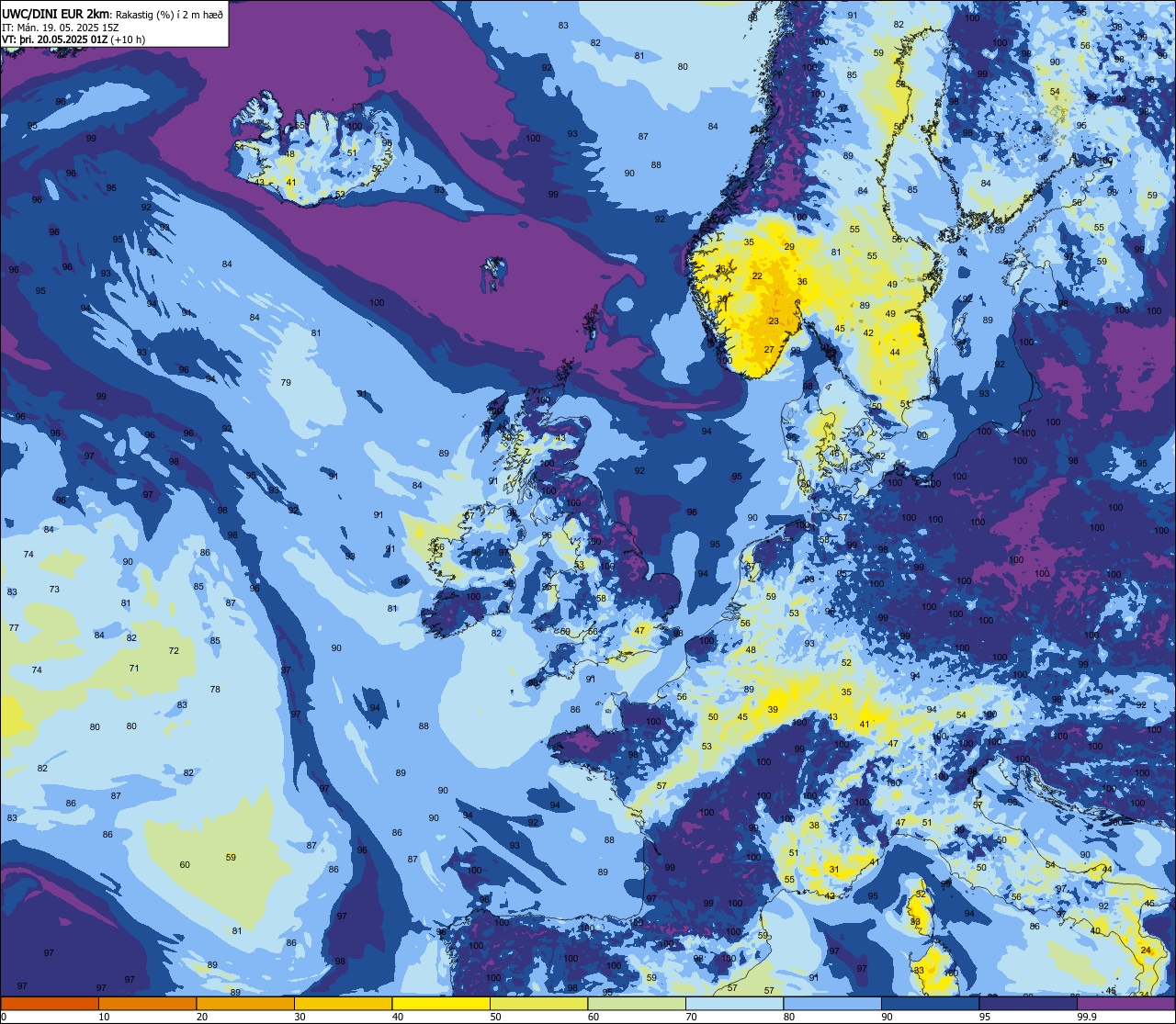Click the value 24 near bottom right corner
Screen dimensions: 1176x1024
[1146, 950]
